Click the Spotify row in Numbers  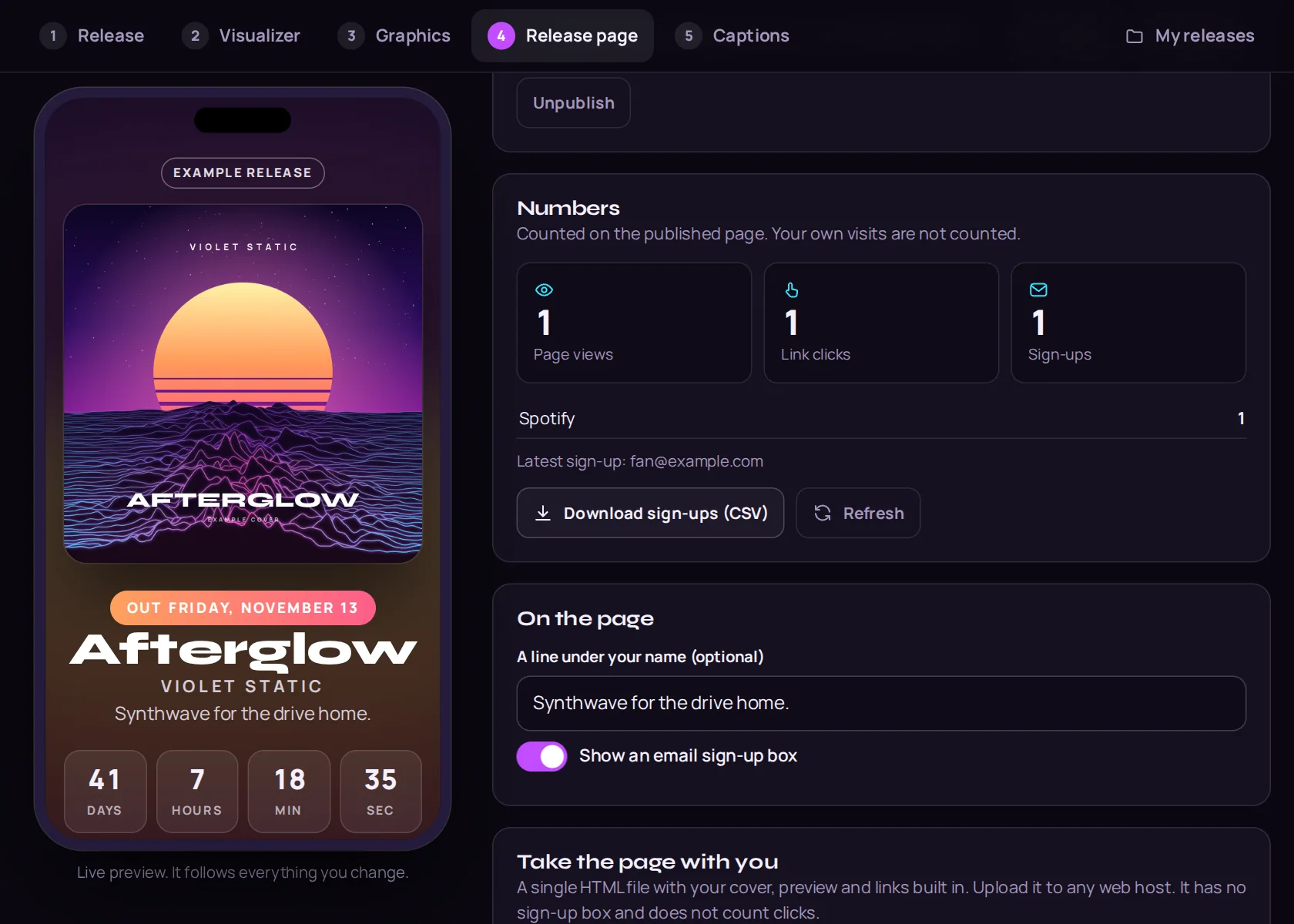tap(881, 419)
